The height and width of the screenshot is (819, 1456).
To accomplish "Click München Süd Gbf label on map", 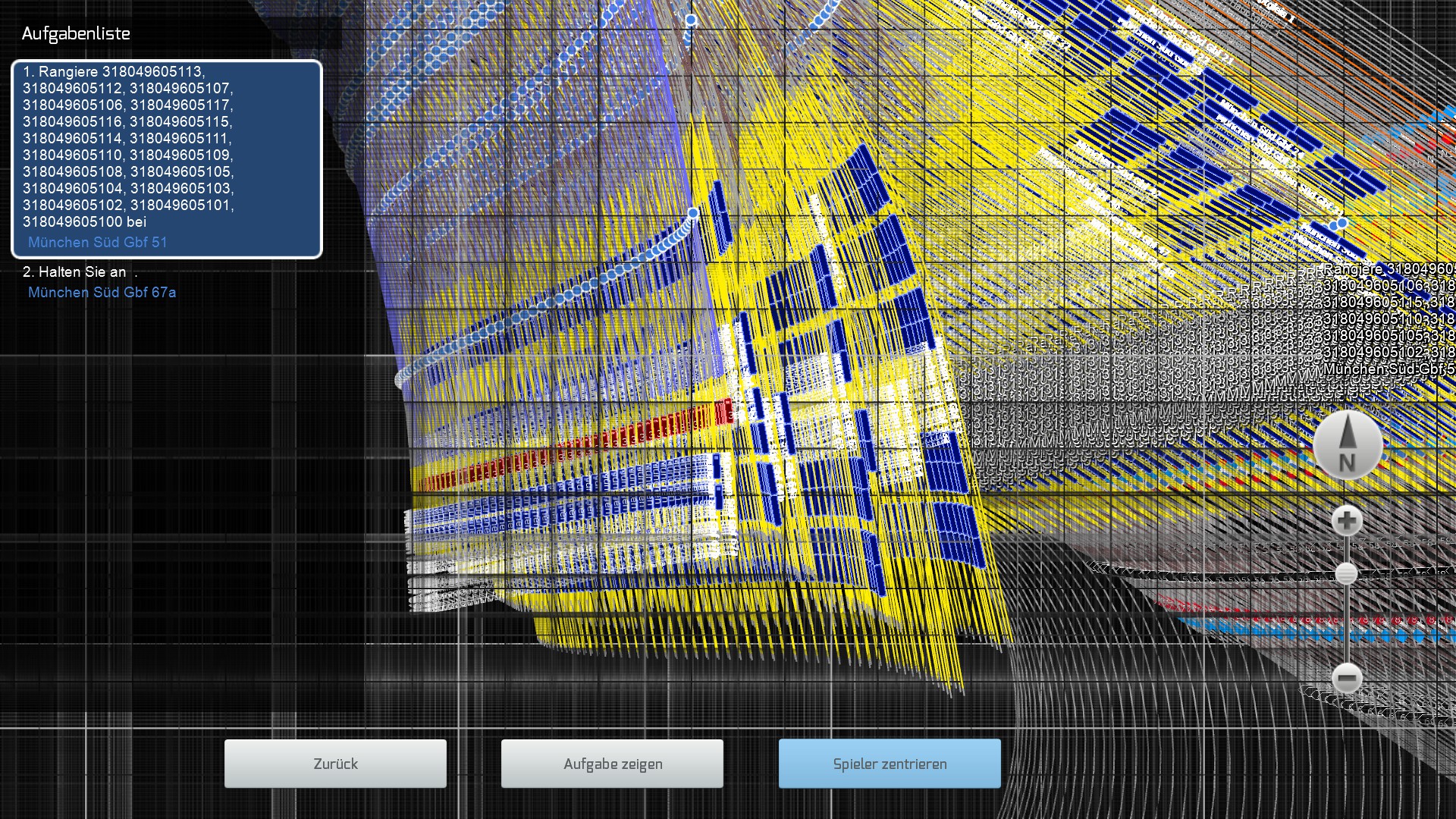I will tap(1388, 369).
